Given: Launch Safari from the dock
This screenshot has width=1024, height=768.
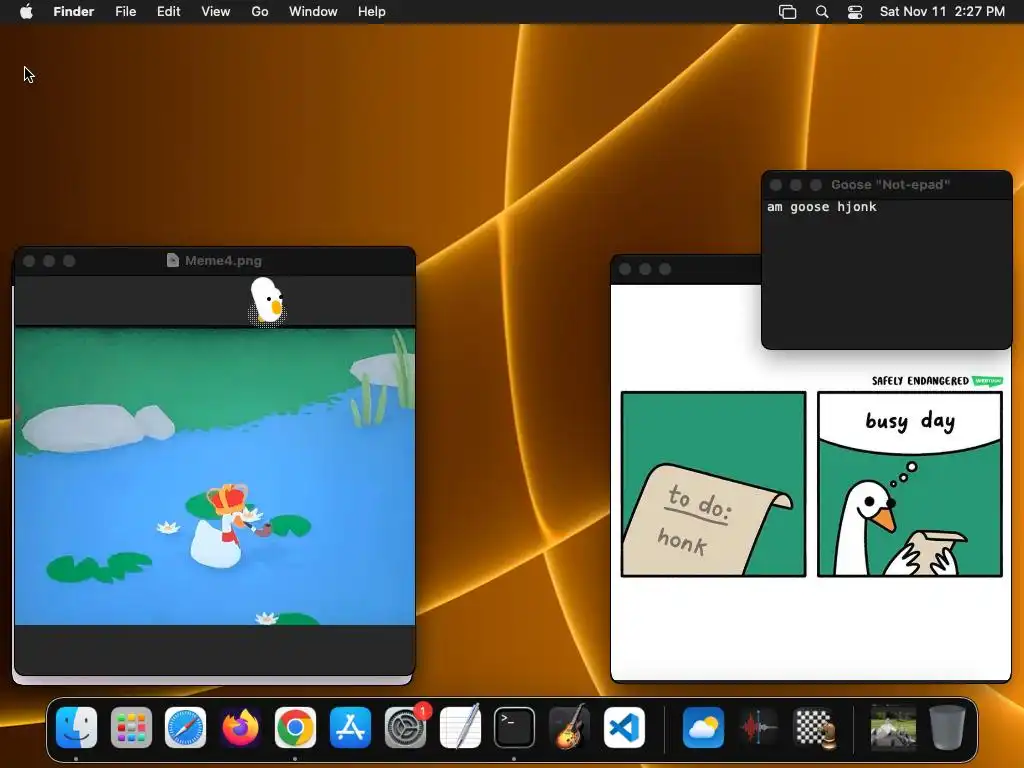Looking at the screenshot, I should pyautogui.click(x=185, y=727).
